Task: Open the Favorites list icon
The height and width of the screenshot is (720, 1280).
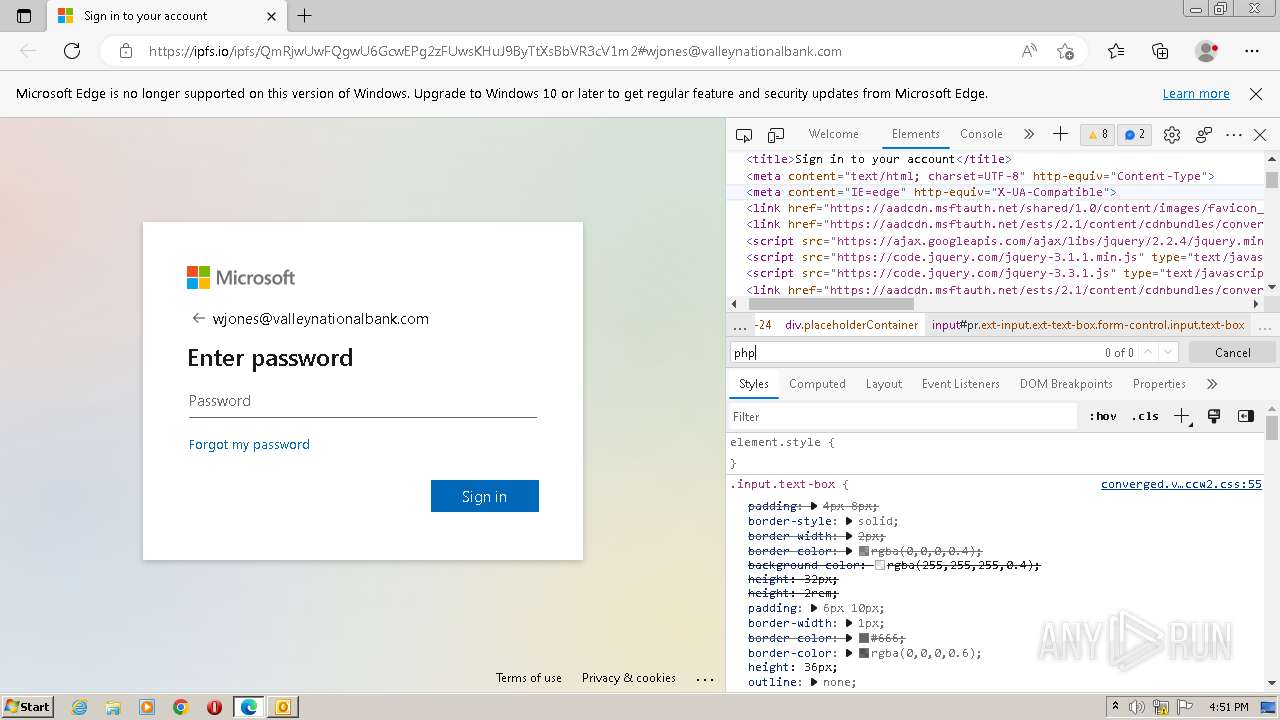Action: [1116, 51]
